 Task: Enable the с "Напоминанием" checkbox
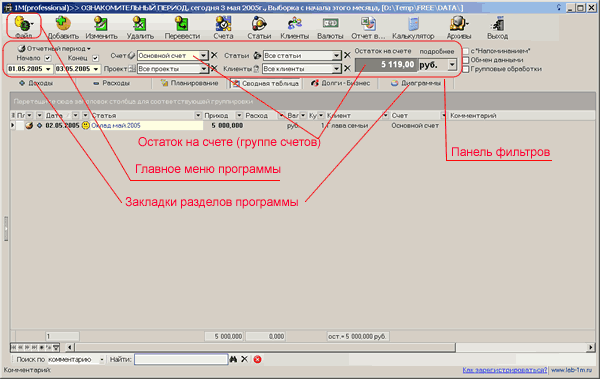point(466,51)
